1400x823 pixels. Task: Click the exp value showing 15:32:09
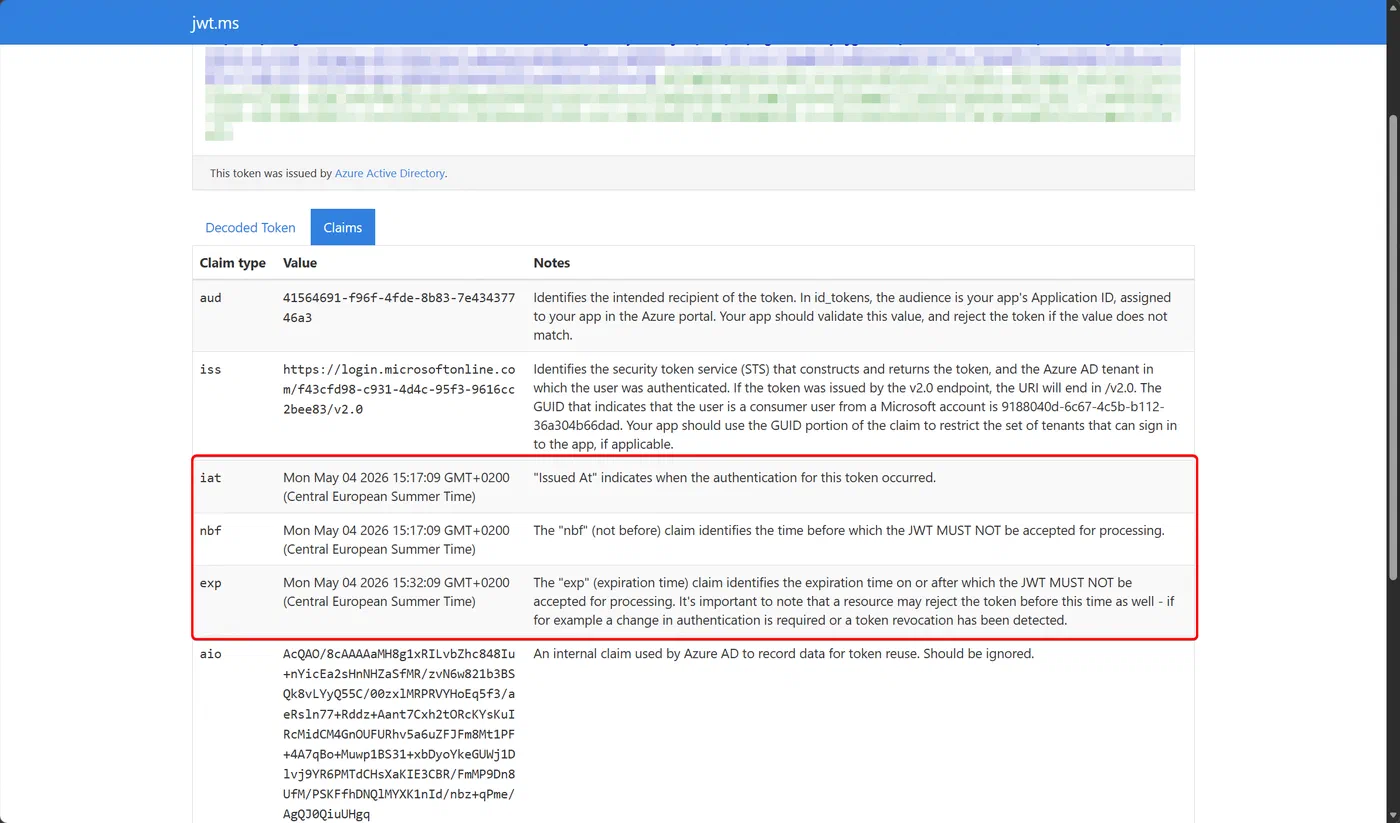(396, 592)
